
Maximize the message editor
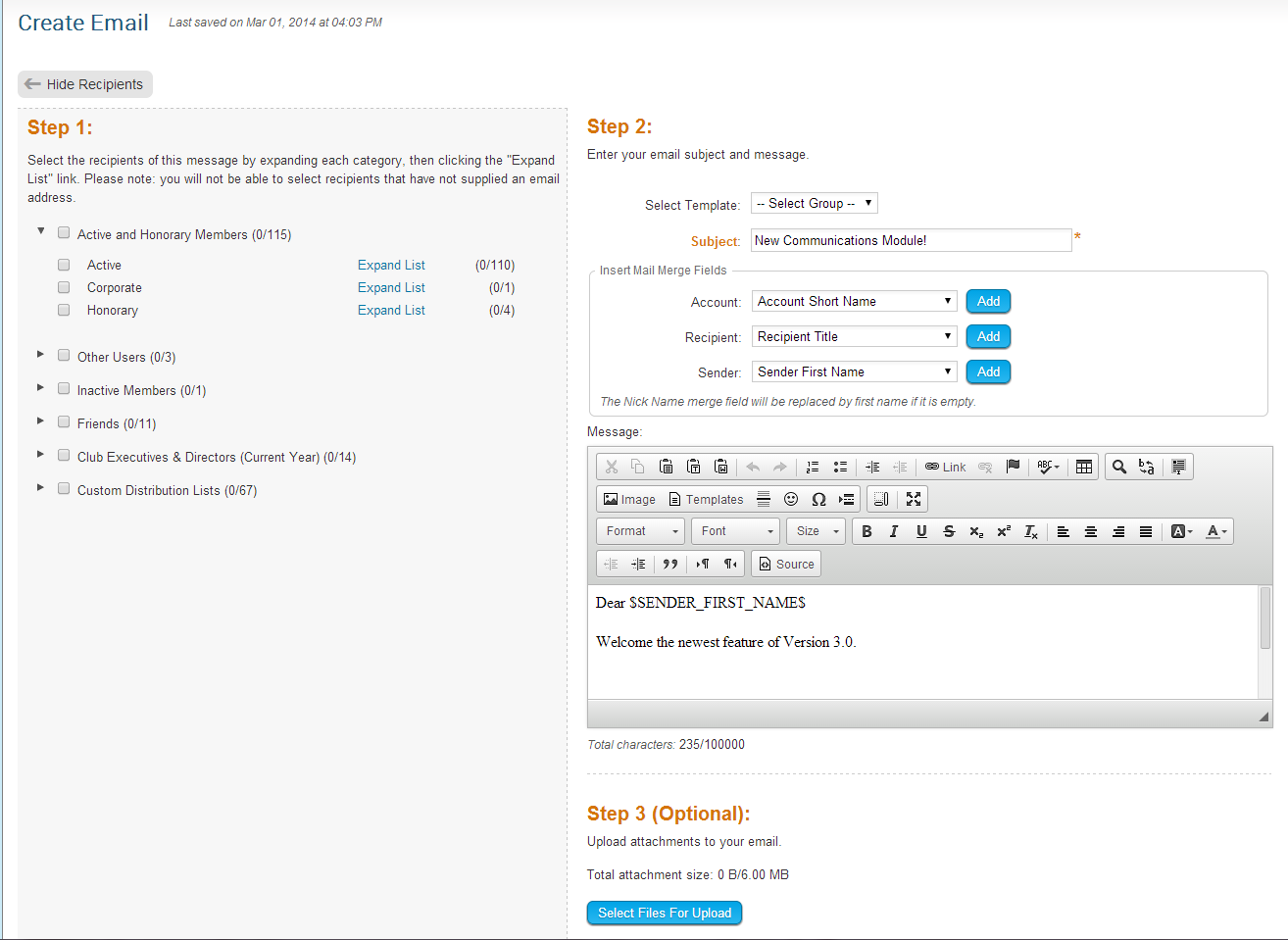pyautogui.click(x=914, y=499)
